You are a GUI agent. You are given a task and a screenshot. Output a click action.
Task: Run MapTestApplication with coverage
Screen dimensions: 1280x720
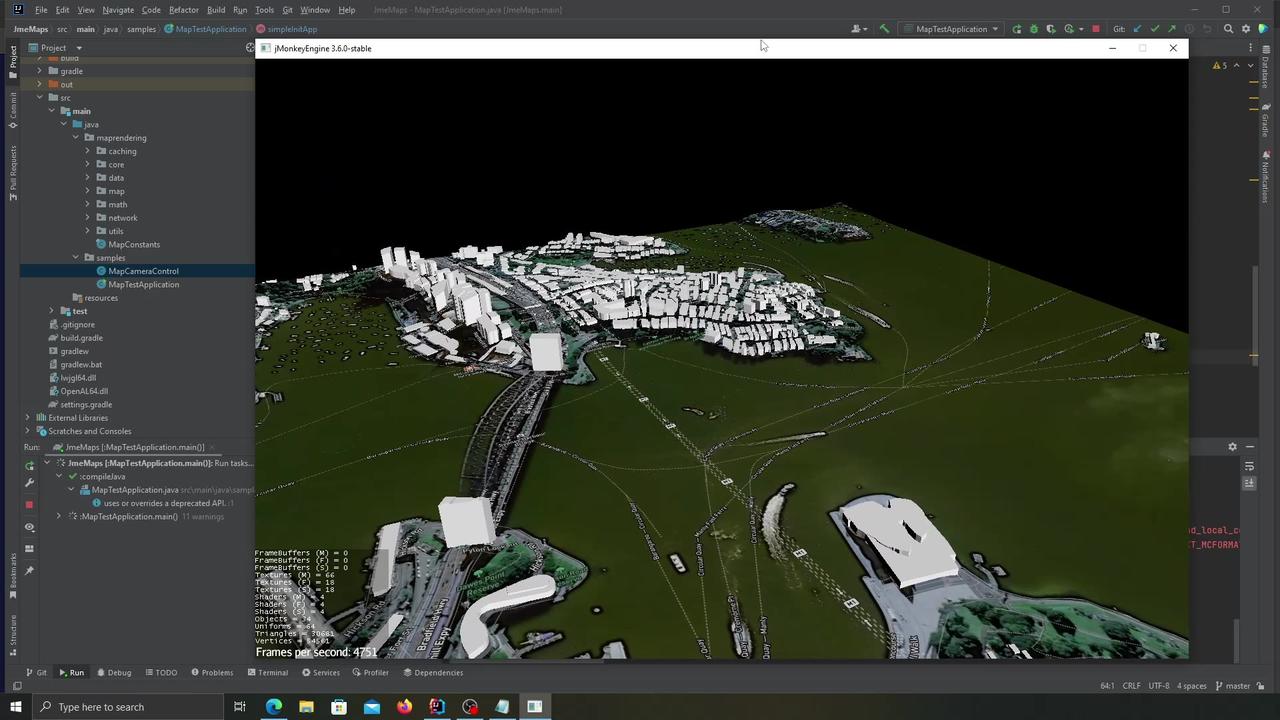pos(1050,29)
